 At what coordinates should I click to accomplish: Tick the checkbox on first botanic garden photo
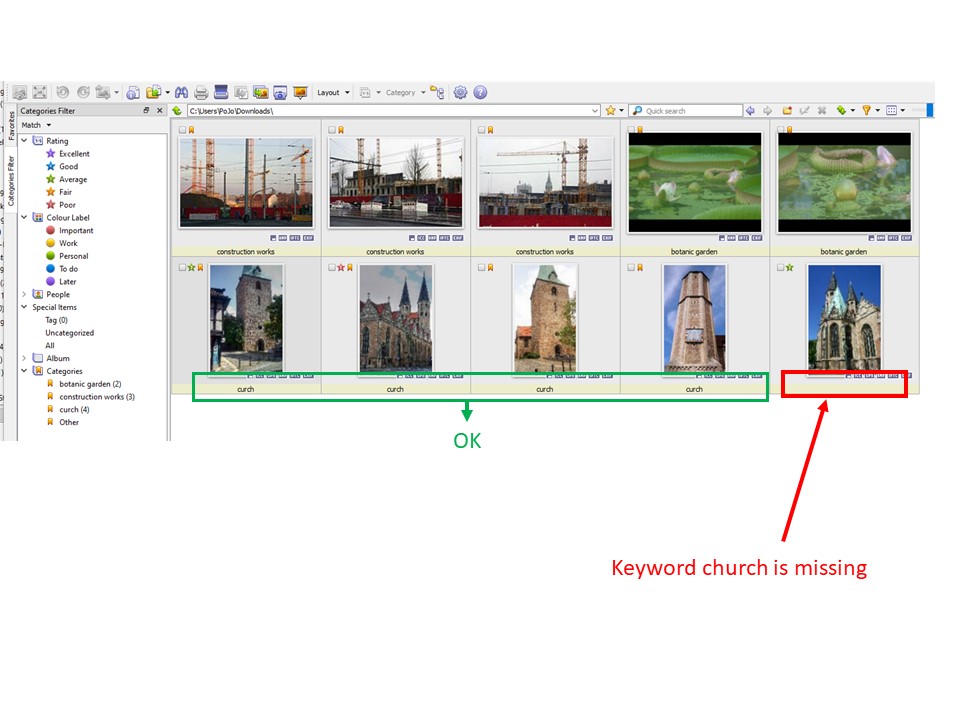tap(632, 130)
